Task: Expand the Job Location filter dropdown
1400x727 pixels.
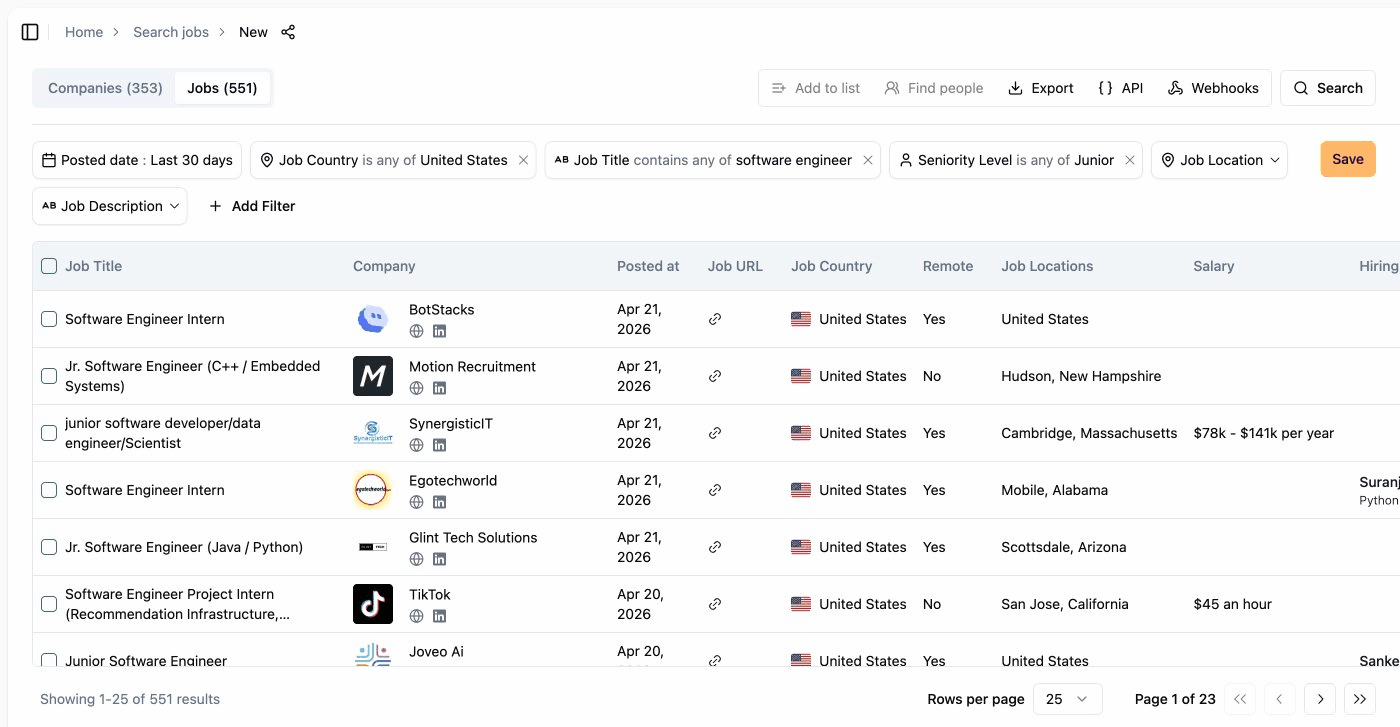Action: pos(1219,160)
